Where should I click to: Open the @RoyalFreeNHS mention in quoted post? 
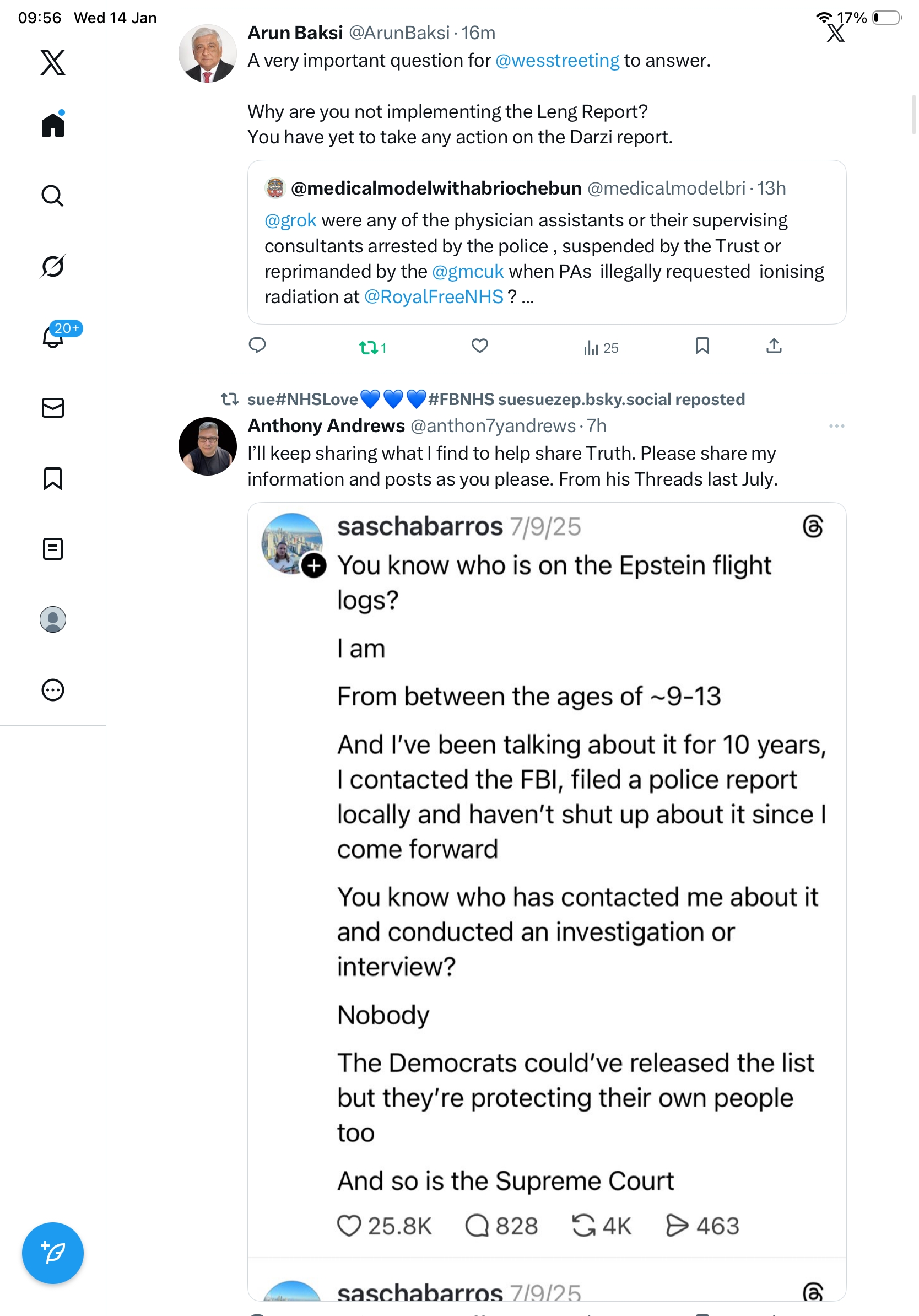[x=434, y=297]
